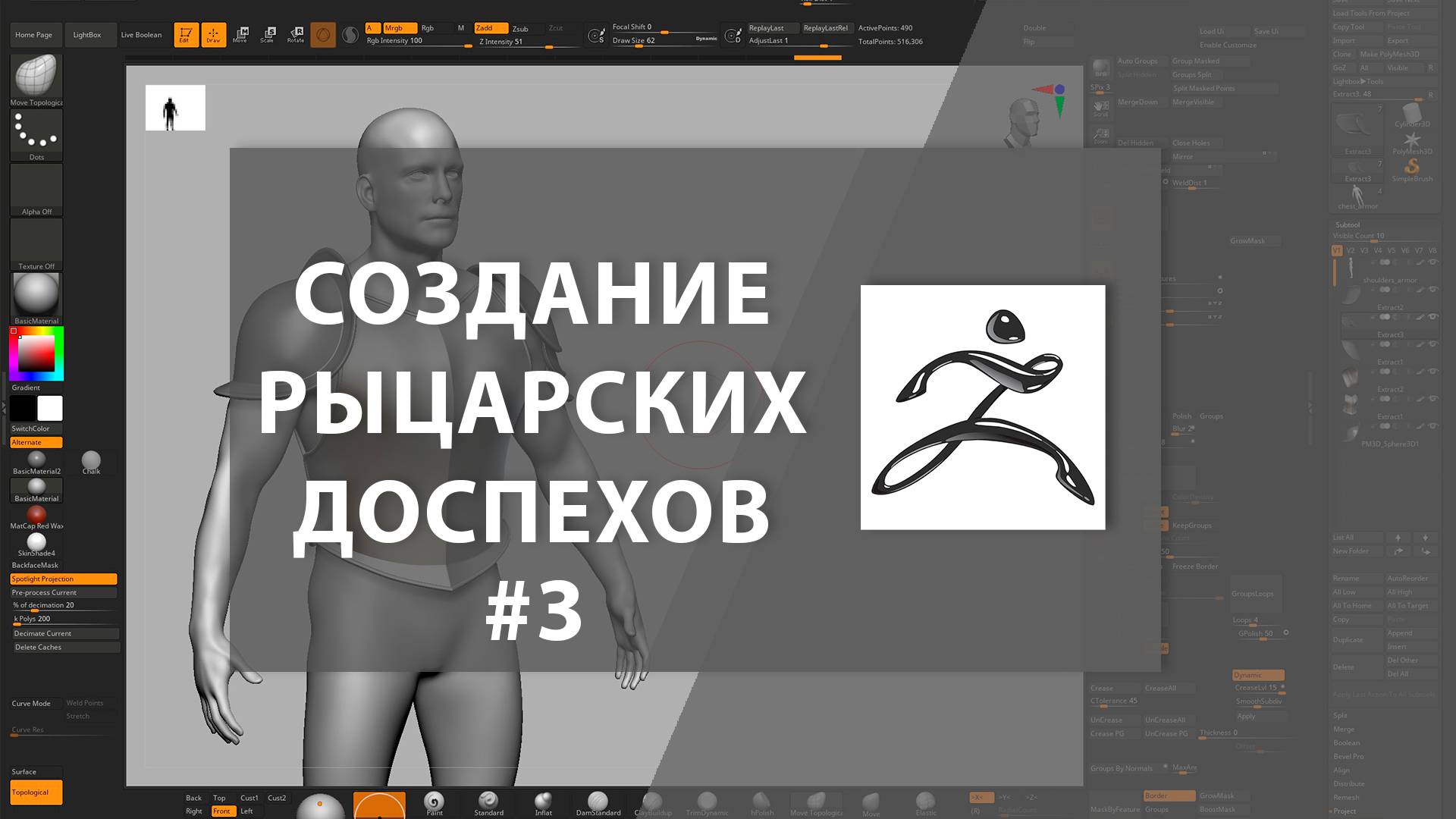Activate the Rotate transform icon
This screenshot has width=1456, height=819.
[296, 35]
